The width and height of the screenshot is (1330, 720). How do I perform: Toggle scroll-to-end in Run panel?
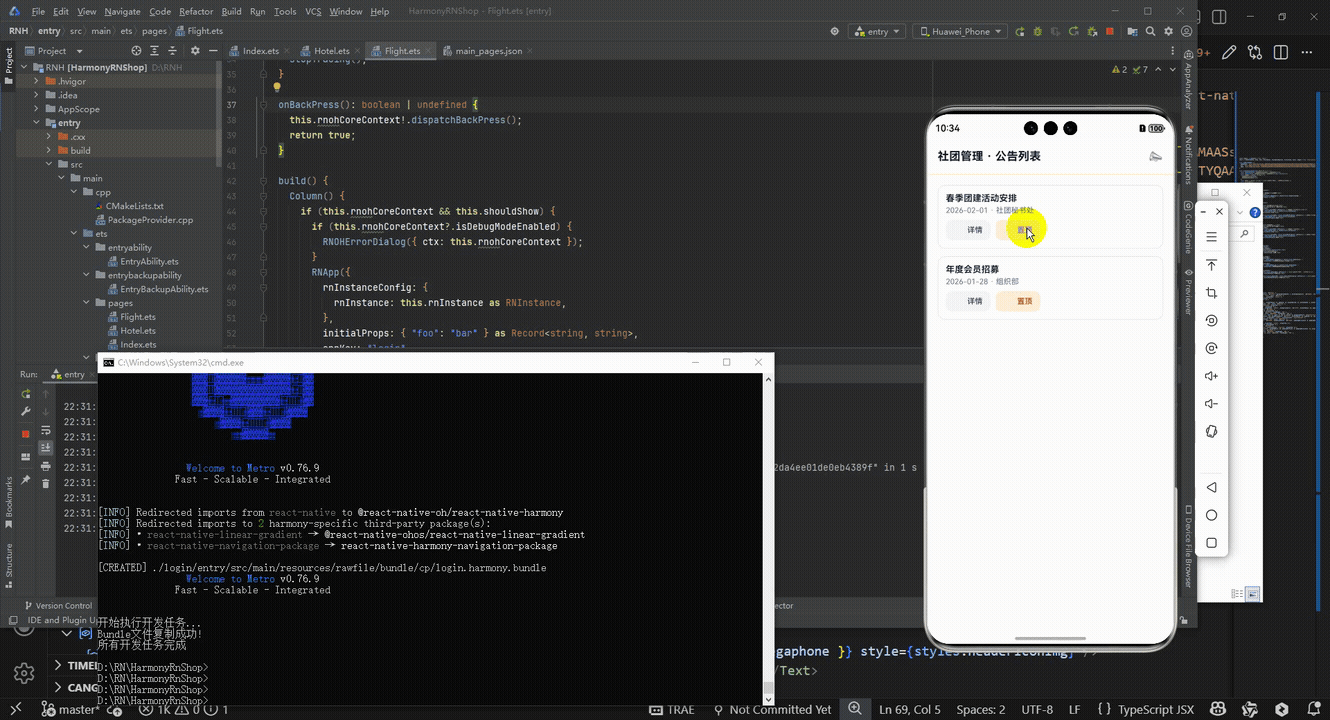46,448
